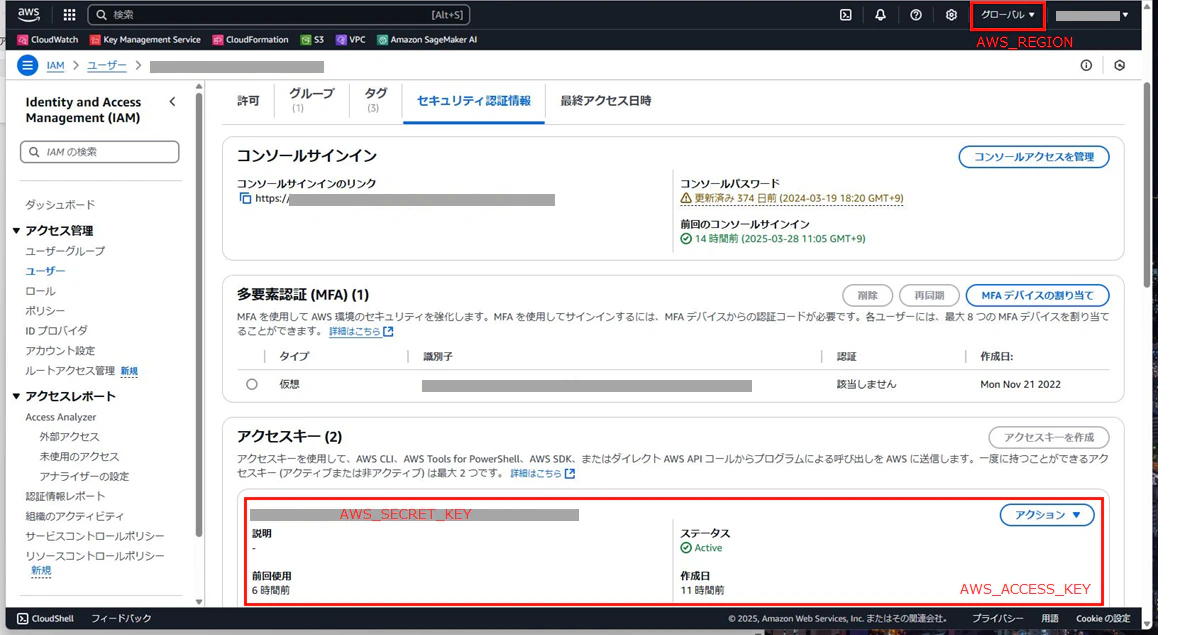The image size is (1204, 635).
Task: Go to ユーザー breadcrumb link
Action: [107, 66]
